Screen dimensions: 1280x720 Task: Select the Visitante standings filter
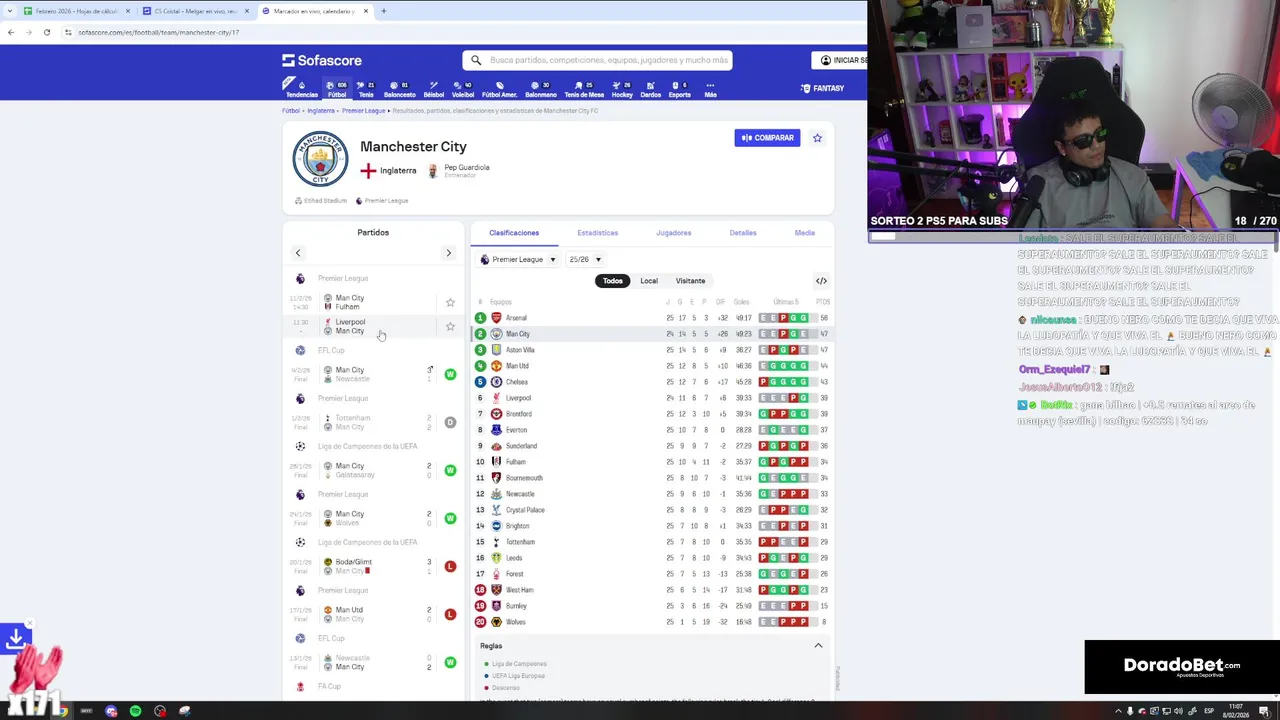point(690,281)
